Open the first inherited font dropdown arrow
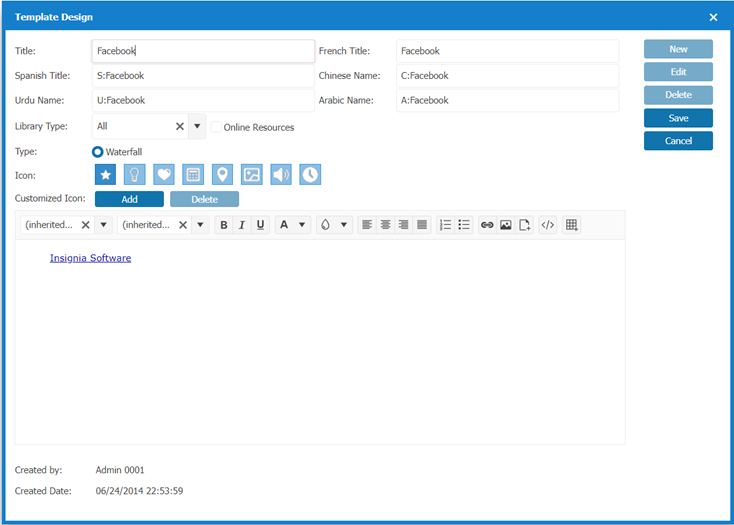 (103, 225)
